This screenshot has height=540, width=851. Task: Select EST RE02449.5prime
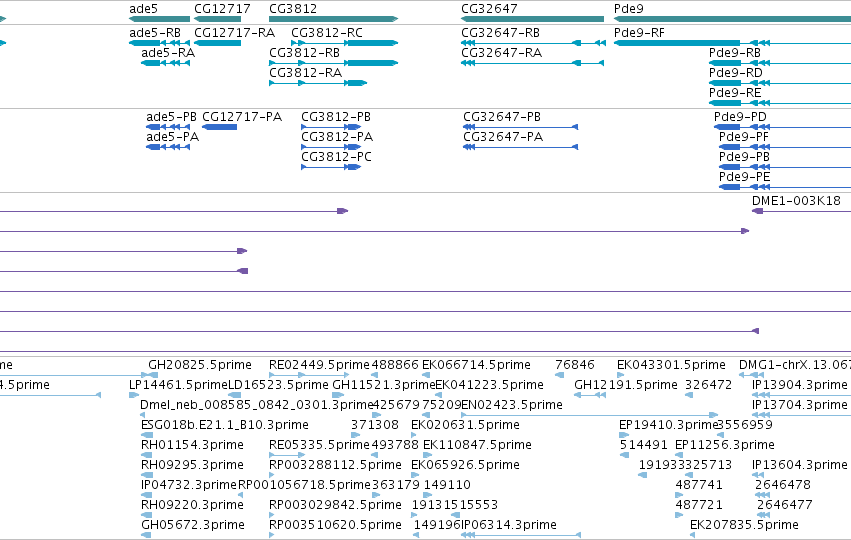319,365
